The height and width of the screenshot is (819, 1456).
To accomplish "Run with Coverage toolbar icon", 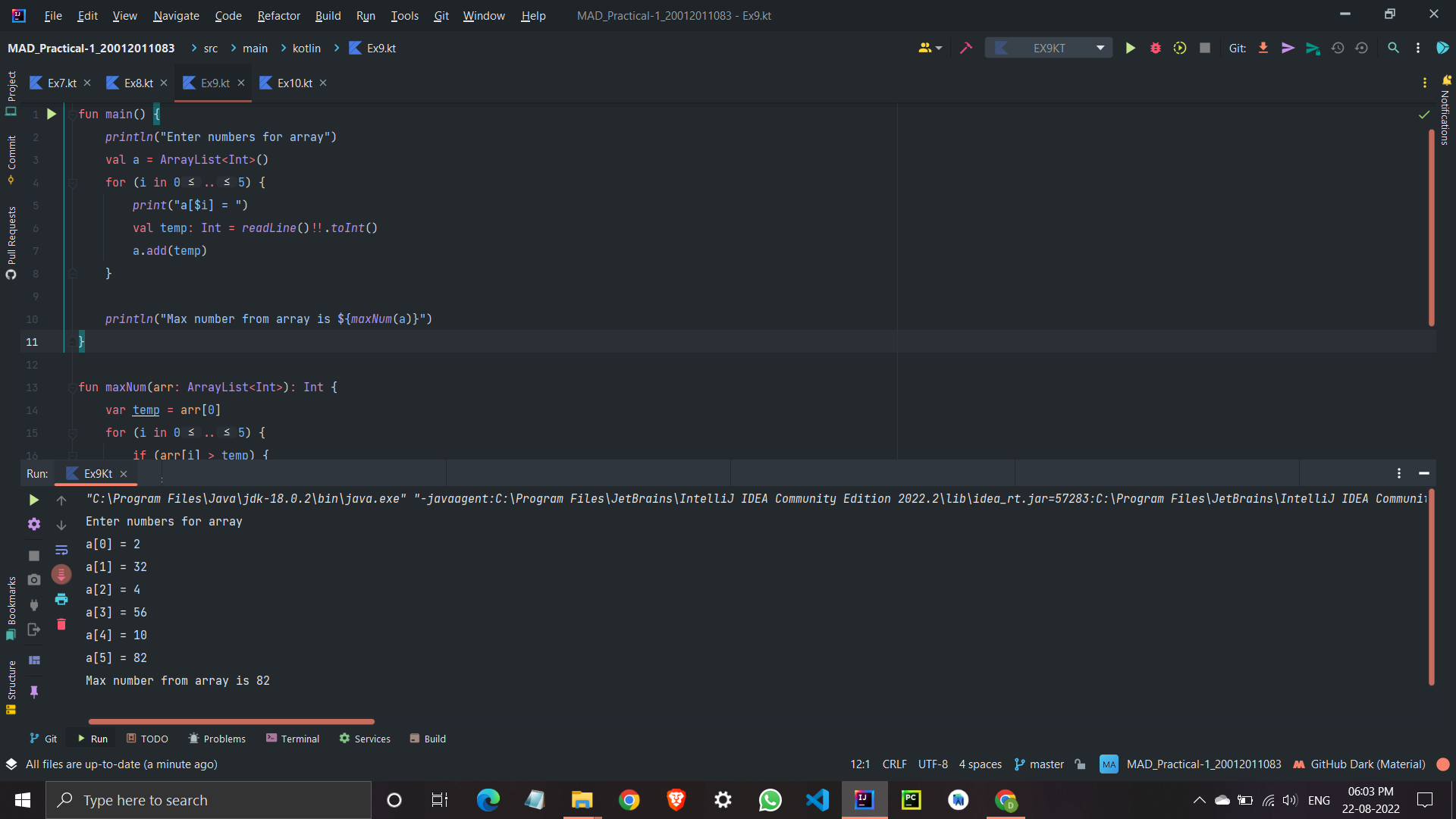I will point(1180,48).
